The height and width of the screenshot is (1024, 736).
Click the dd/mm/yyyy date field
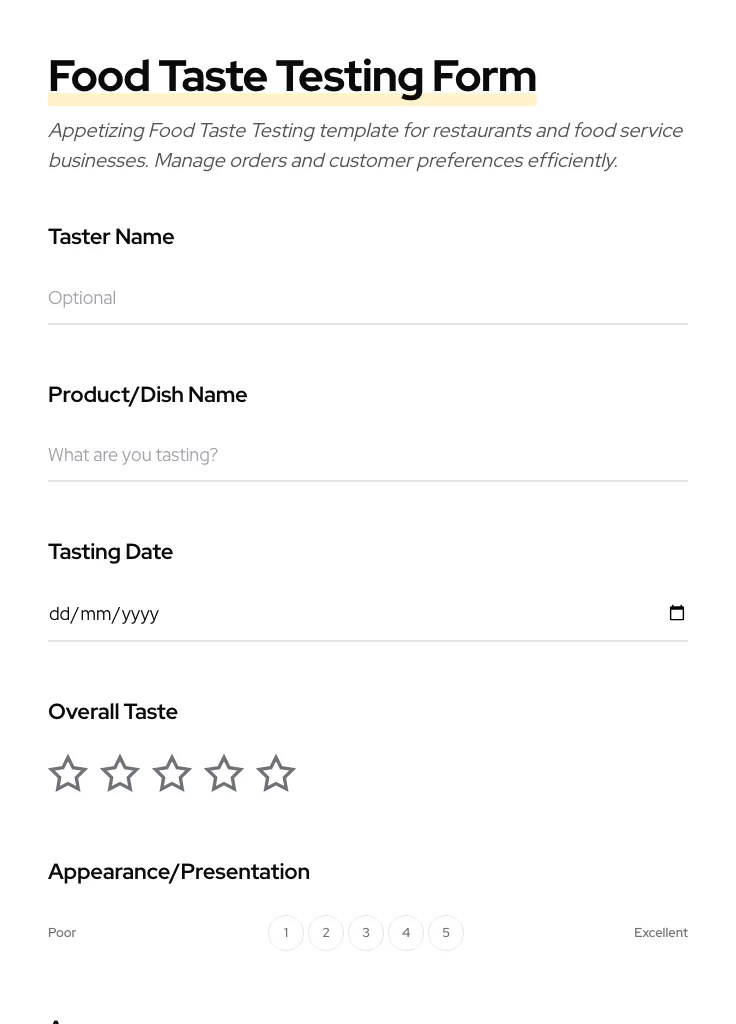300,613
